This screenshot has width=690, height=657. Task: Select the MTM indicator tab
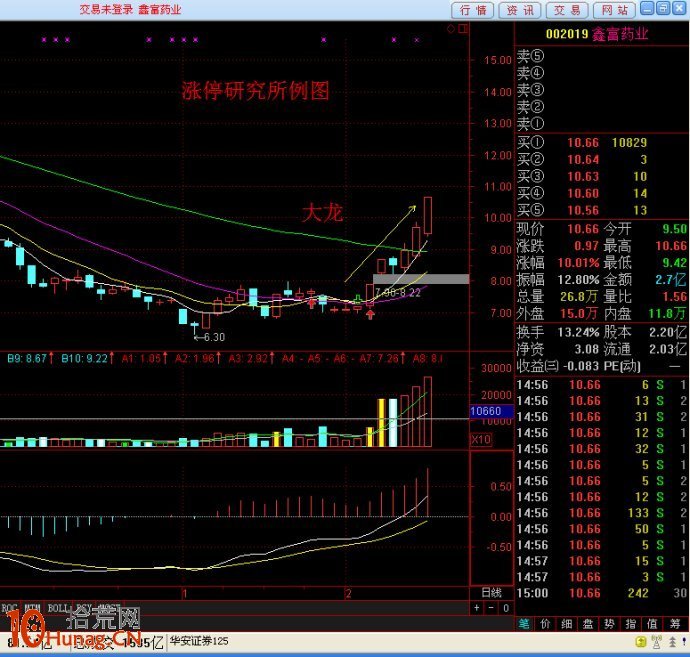pos(32,608)
